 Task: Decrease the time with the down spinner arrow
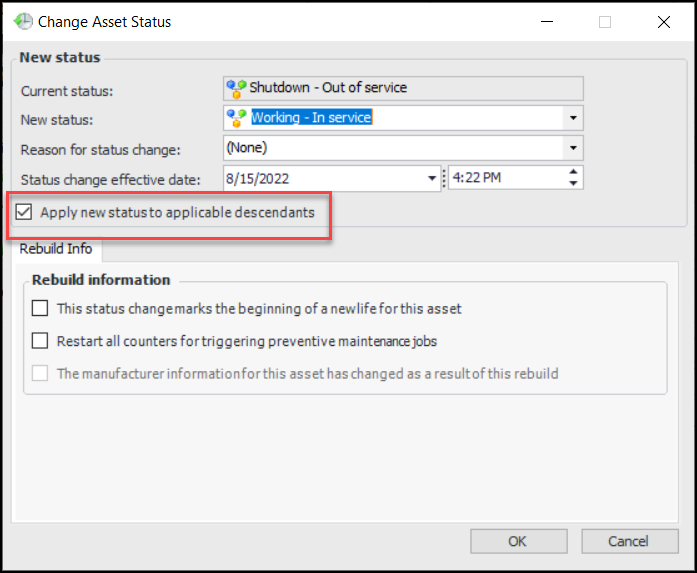573,184
